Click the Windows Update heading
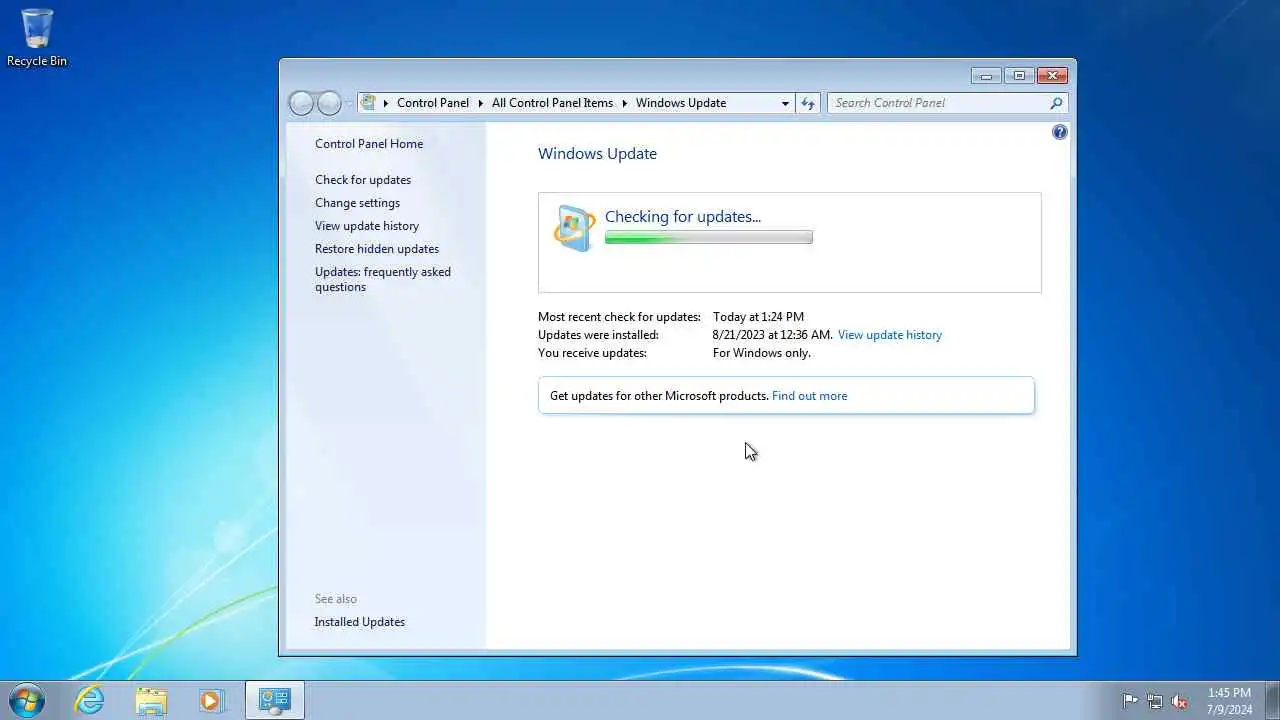This screenshot has height=720, width=1280. pos(597,154)
